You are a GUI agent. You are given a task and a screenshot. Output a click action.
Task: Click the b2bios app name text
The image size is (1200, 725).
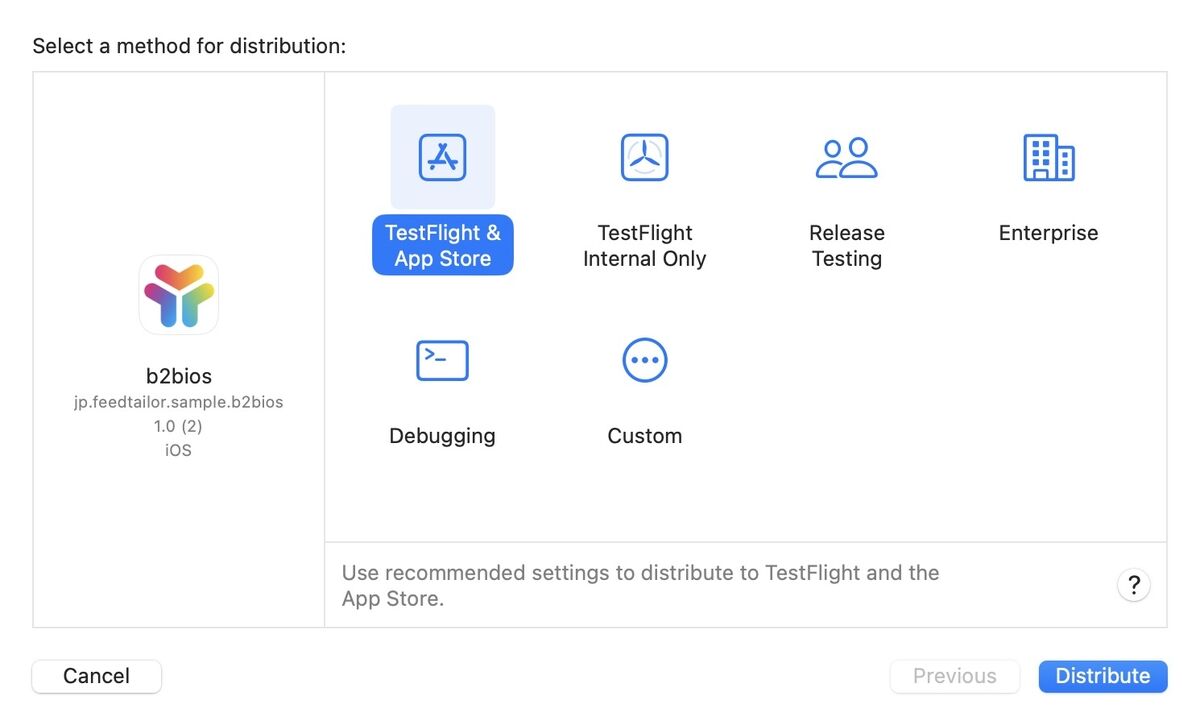pyautogui.click(x=179, y=376)
